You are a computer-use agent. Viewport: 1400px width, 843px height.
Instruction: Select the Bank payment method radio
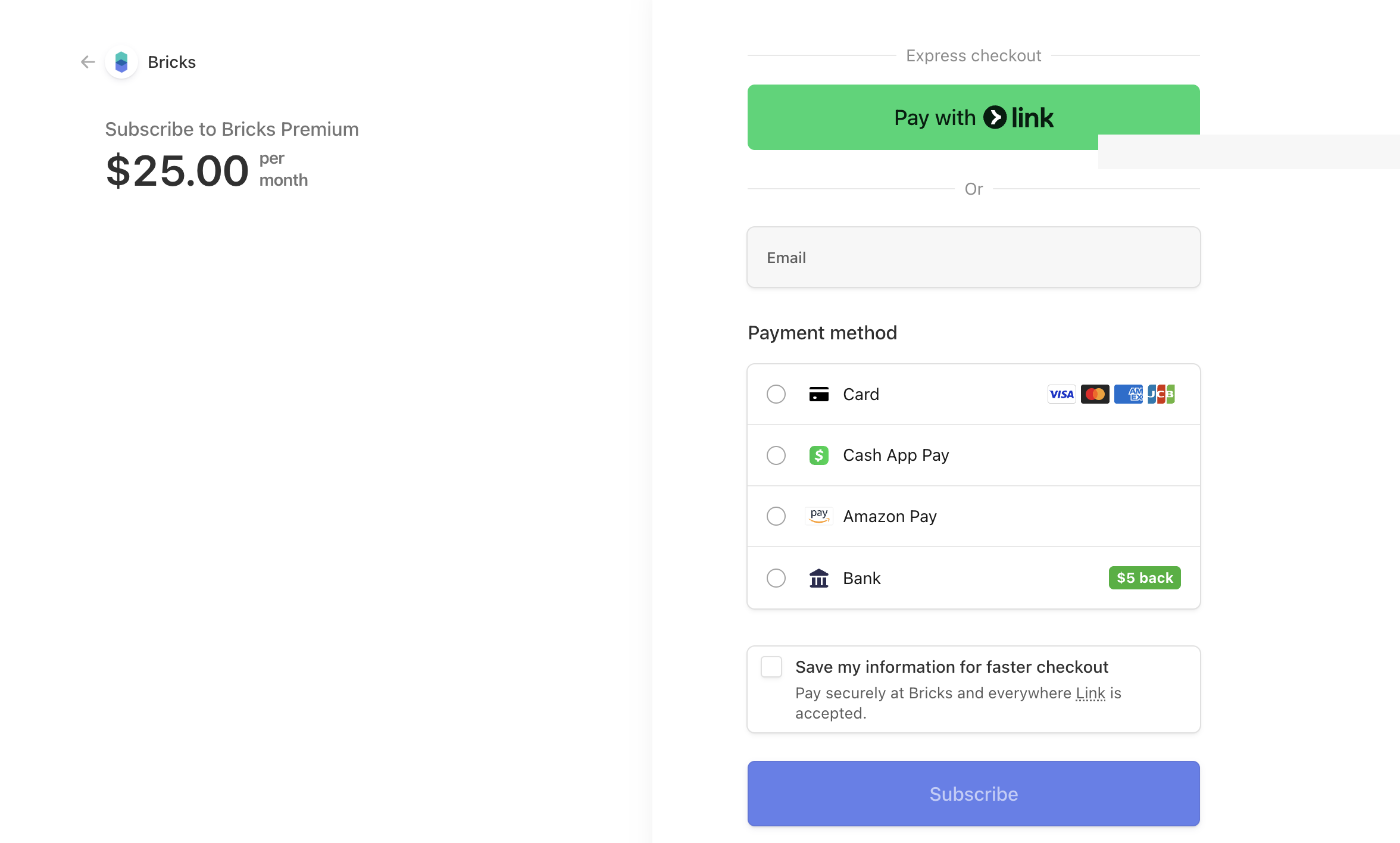pos(776,577)
